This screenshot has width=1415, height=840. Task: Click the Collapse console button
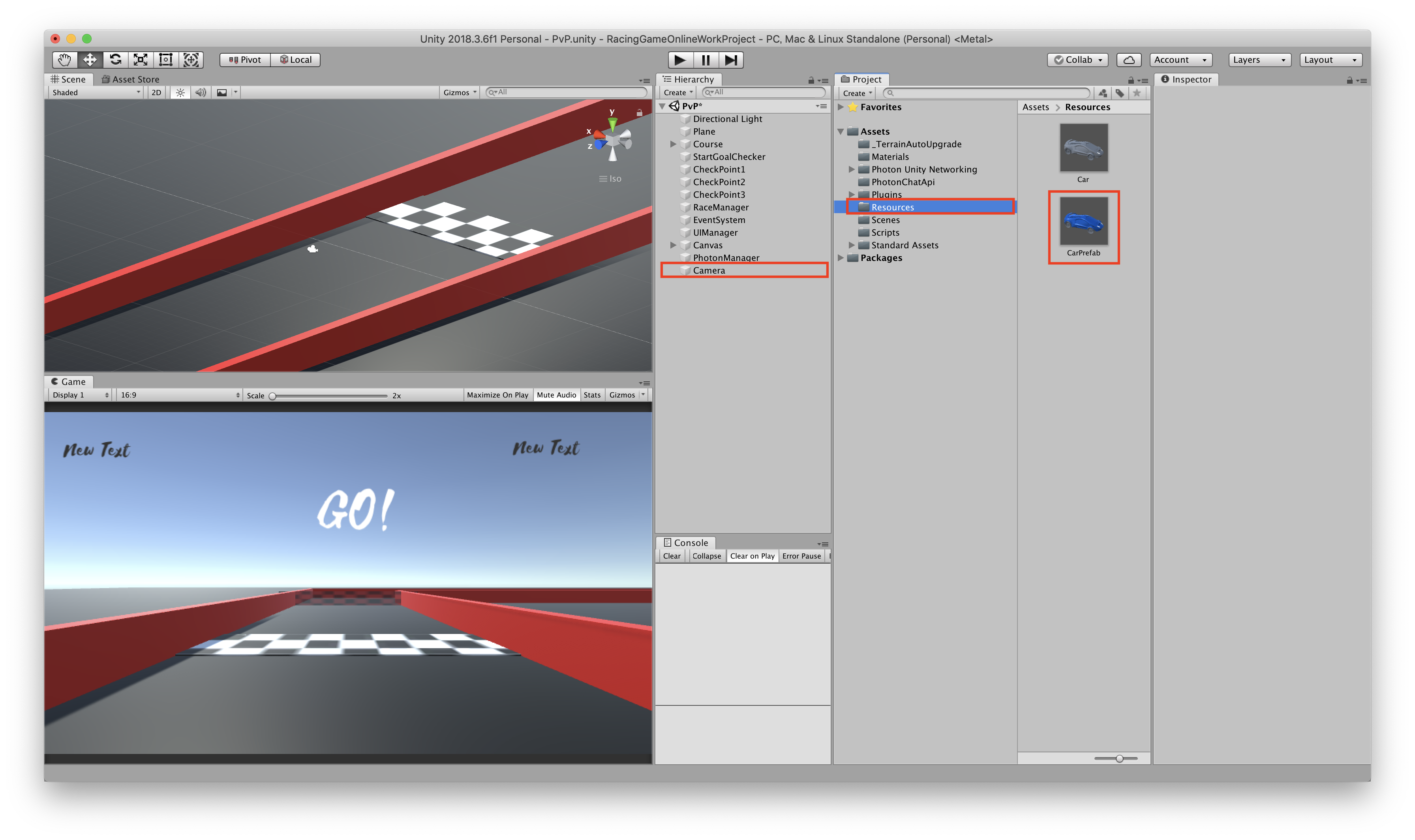click(x=706, y=556)
